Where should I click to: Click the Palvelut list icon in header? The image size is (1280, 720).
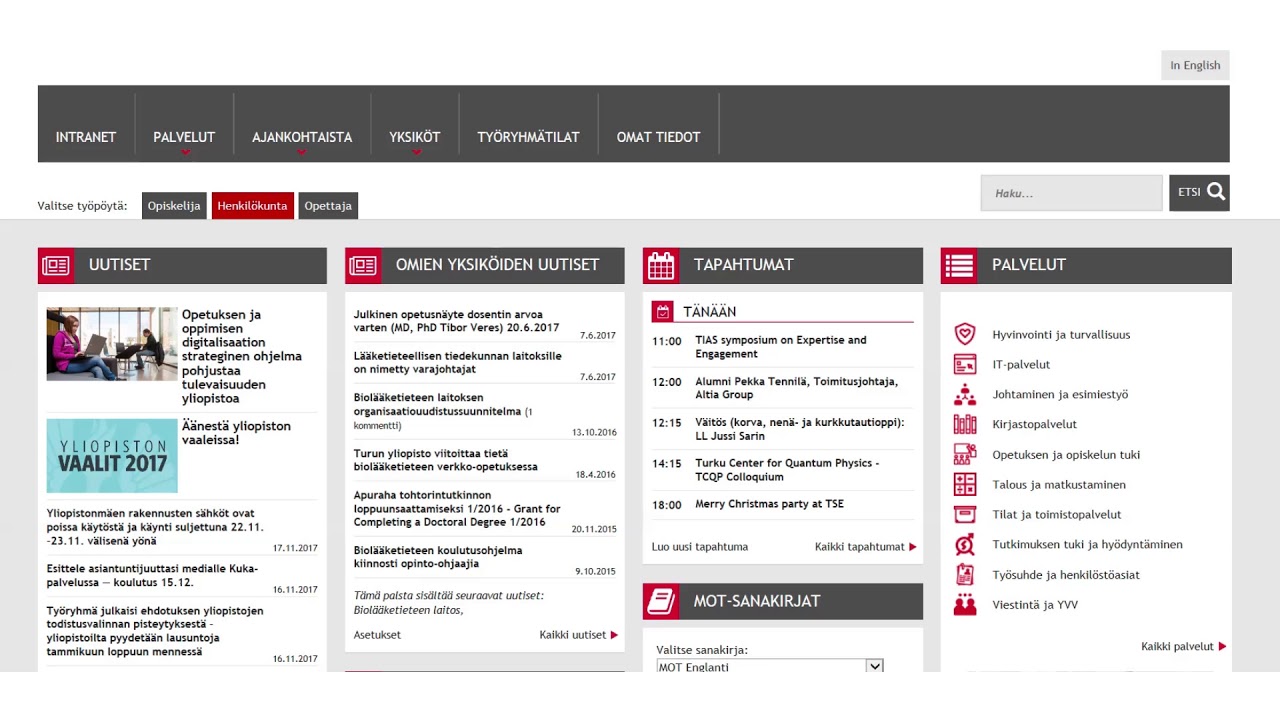(x=959, y=265)
